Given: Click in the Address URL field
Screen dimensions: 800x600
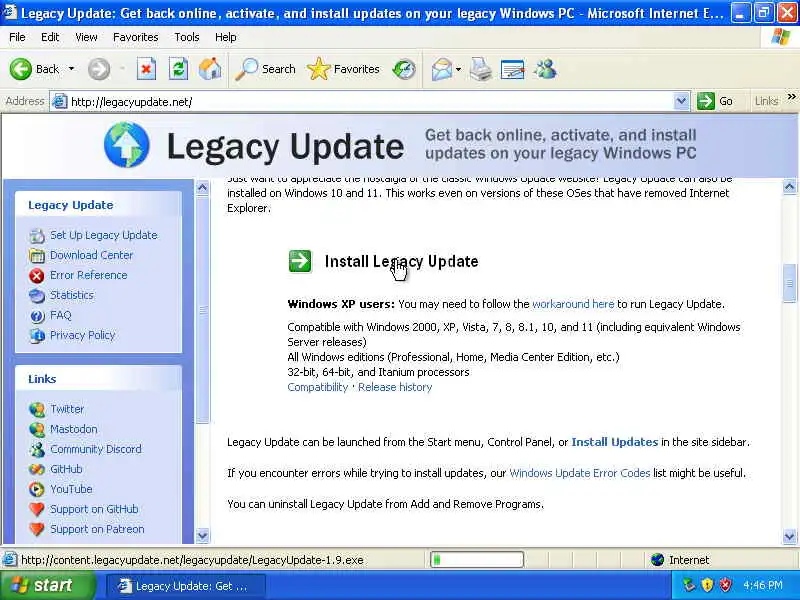Looking at the screenshot, I should click(x=370, y=102).
